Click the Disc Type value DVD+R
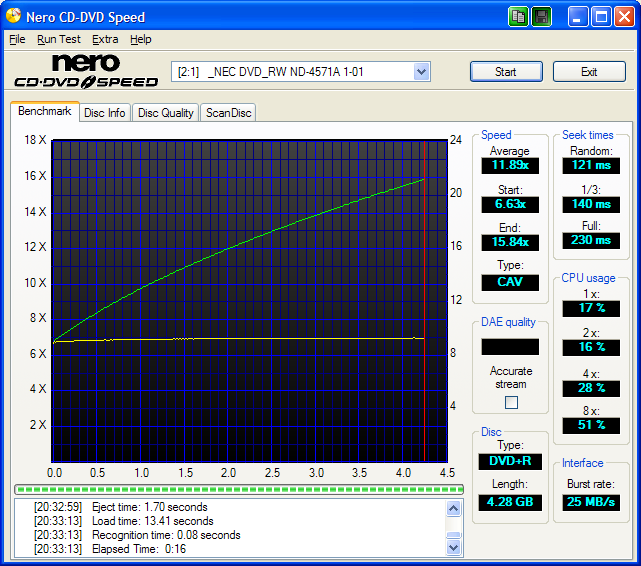The image size is (641, 566). [510, 461]
